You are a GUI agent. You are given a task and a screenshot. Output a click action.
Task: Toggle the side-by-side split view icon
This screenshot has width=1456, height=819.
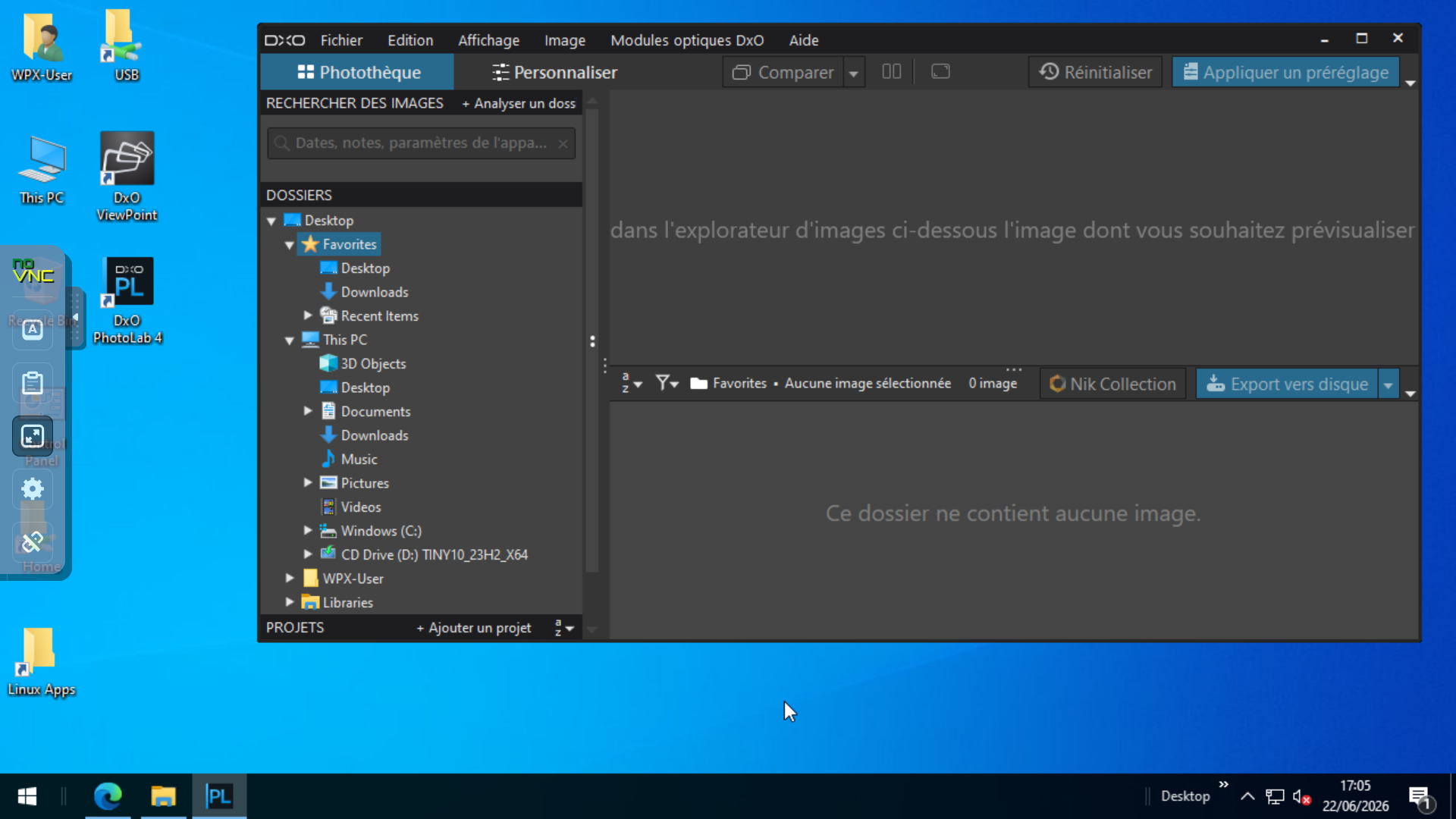point(892,71)
